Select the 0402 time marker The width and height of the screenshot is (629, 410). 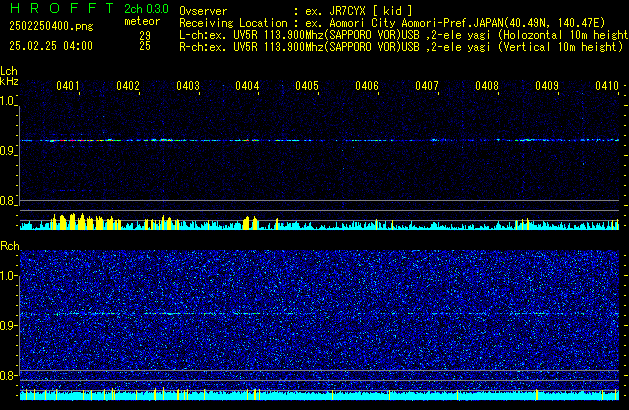tap(128, 86)
